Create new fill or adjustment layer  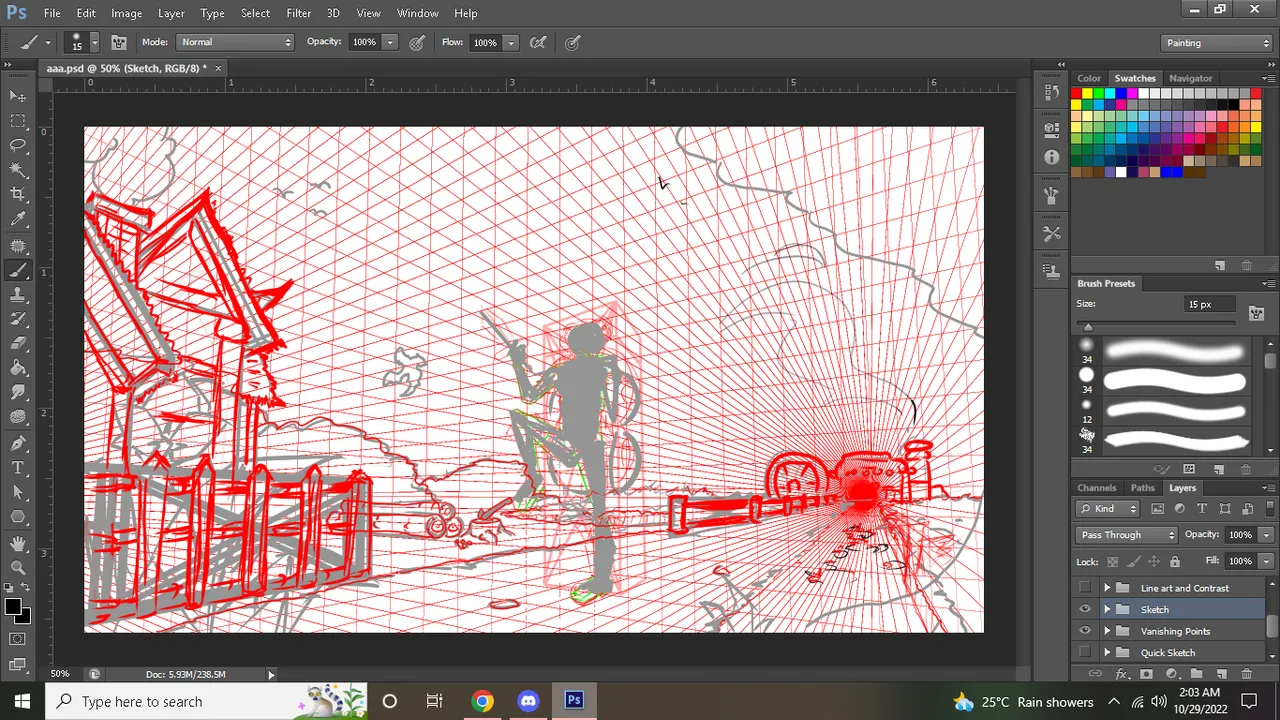click(x=1171, y=674)
